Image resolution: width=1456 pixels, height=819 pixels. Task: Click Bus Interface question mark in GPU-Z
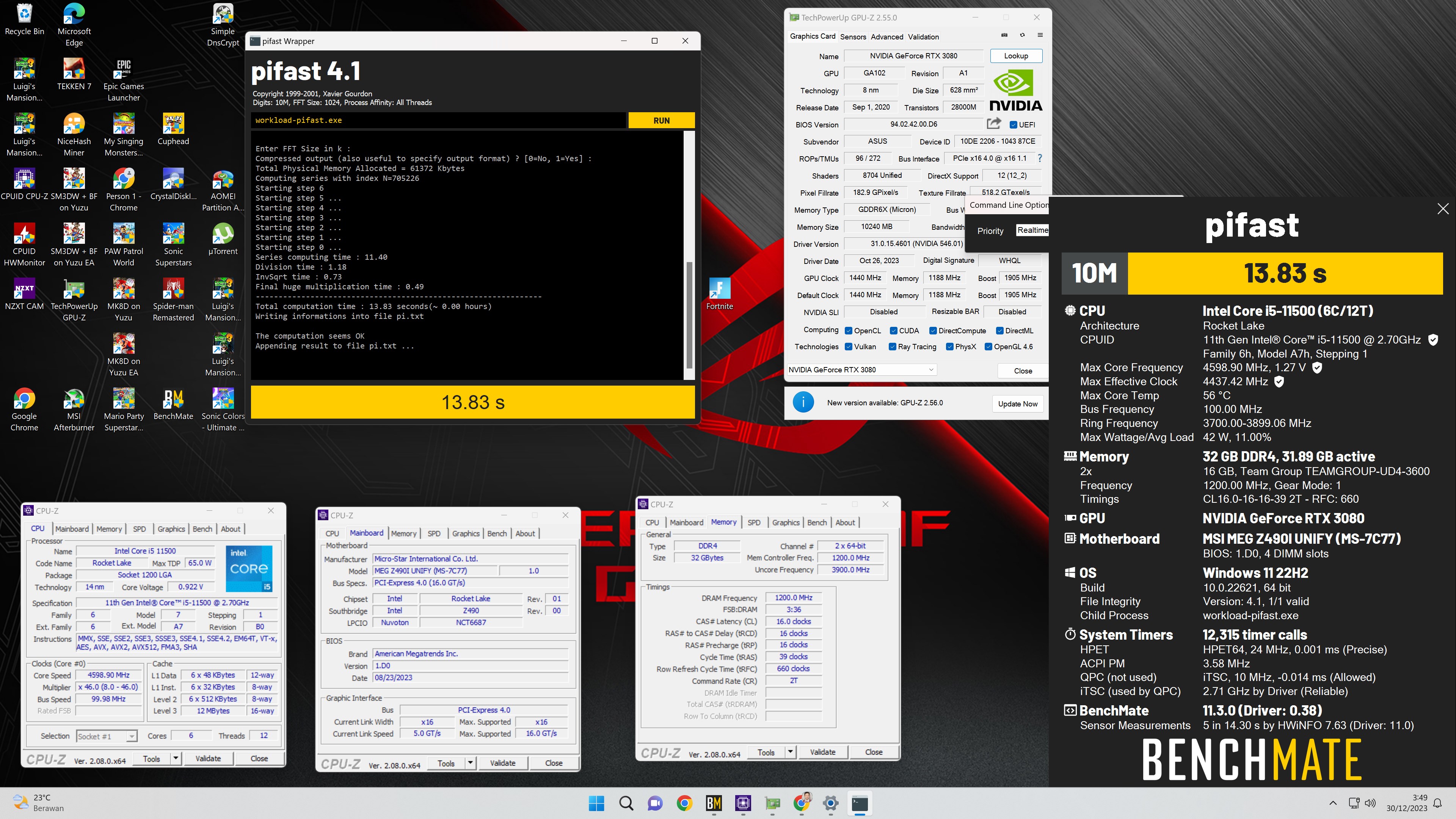pyautogui.click(x=1039, y=158)
